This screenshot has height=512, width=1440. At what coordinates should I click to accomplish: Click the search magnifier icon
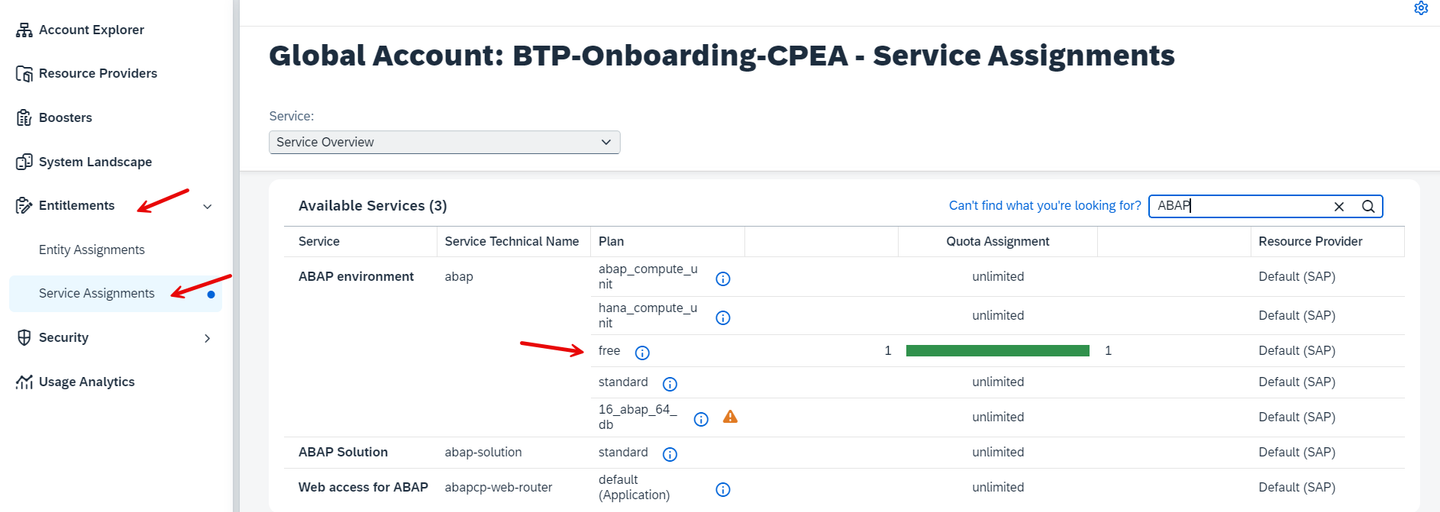(x=1368, y=206)
